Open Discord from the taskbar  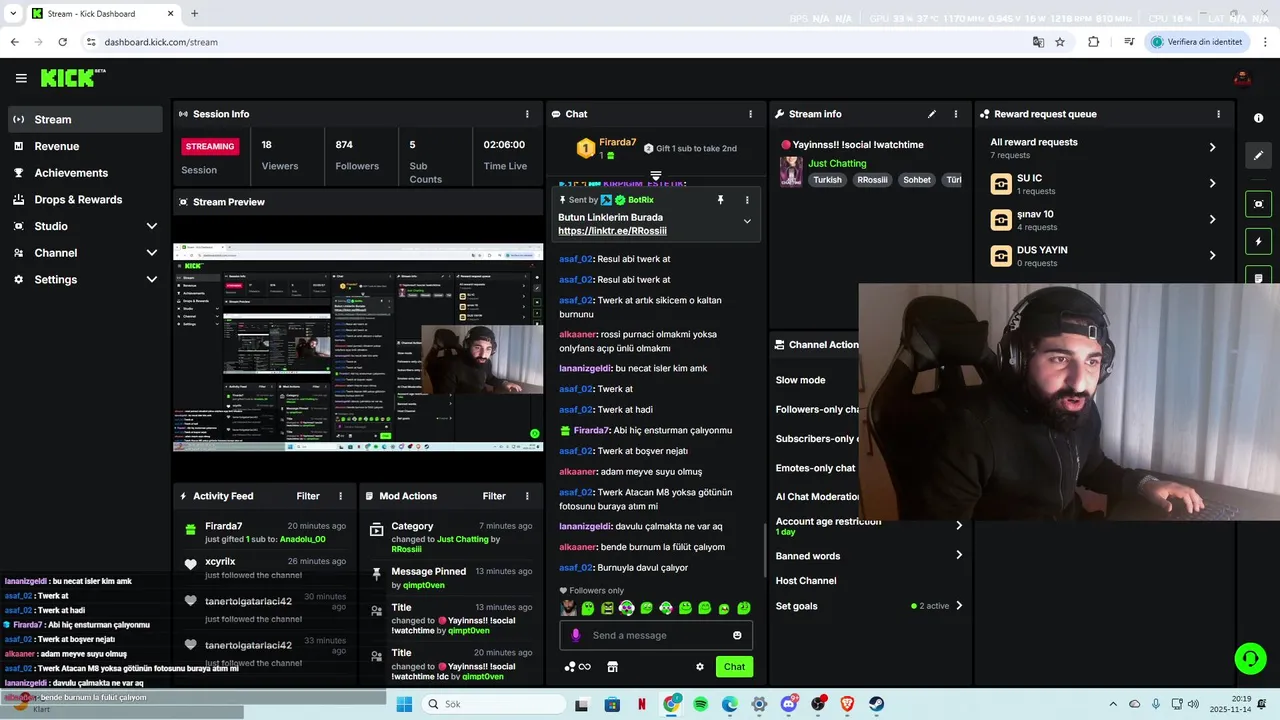click(x=789, y=704)
